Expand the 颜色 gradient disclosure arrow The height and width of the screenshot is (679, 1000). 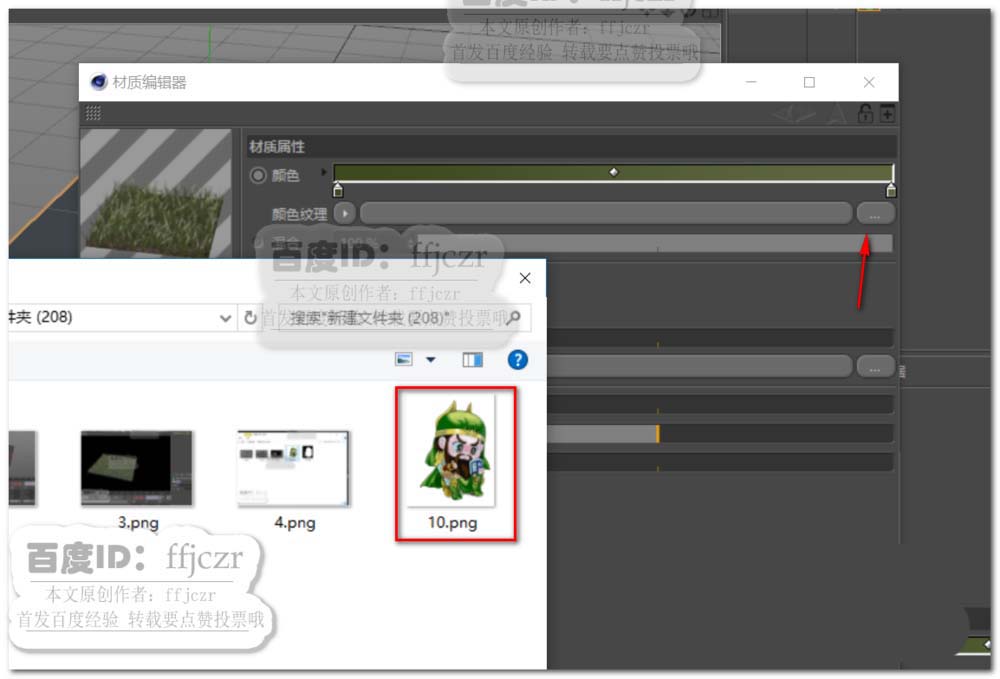point(323,172)
